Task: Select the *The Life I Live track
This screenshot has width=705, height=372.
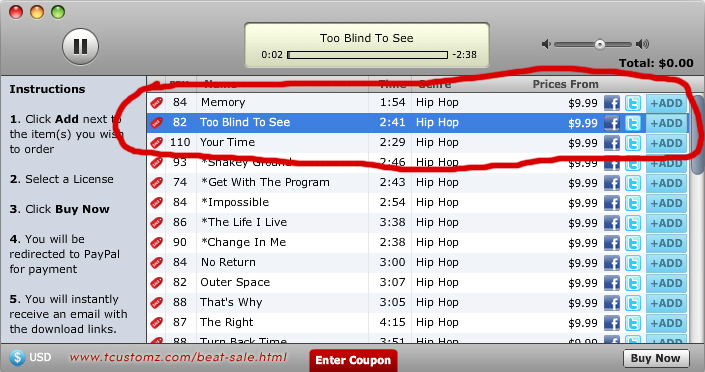Action: pyautogui.click(x=244, y=223)
